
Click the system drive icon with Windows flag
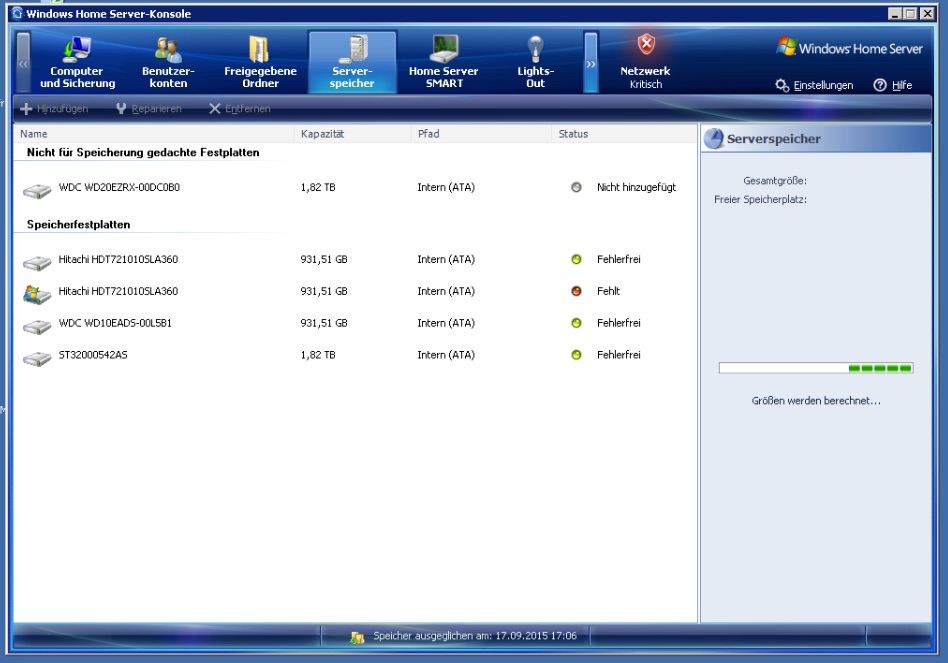click(x=37, y=294)
